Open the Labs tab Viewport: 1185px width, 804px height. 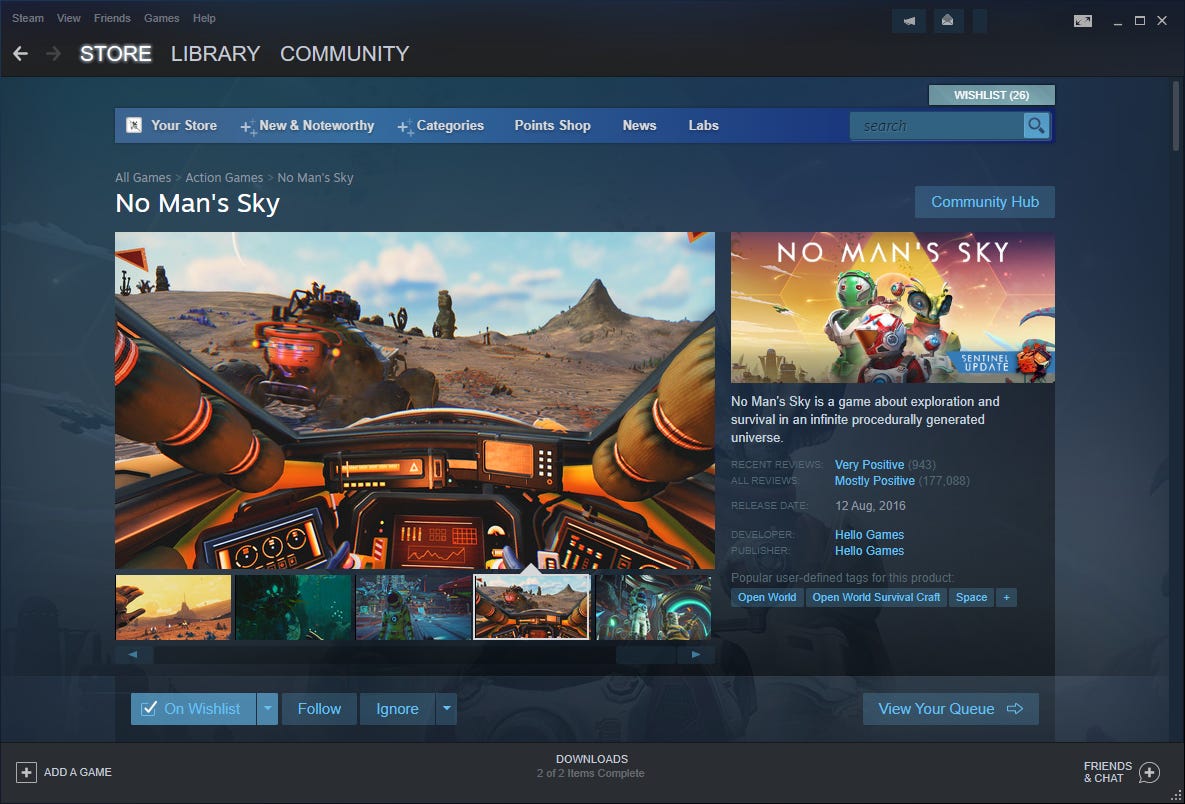(x=704, y=125)
